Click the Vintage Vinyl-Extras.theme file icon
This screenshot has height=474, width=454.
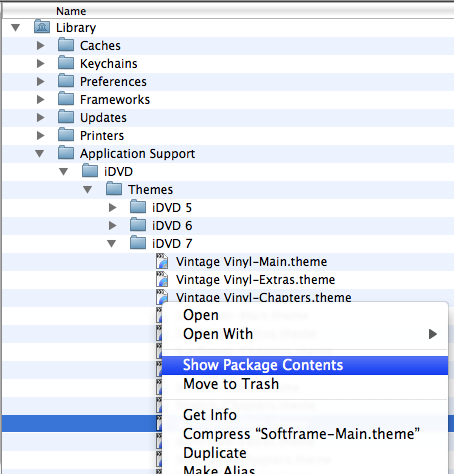click(x=162, y=279)
